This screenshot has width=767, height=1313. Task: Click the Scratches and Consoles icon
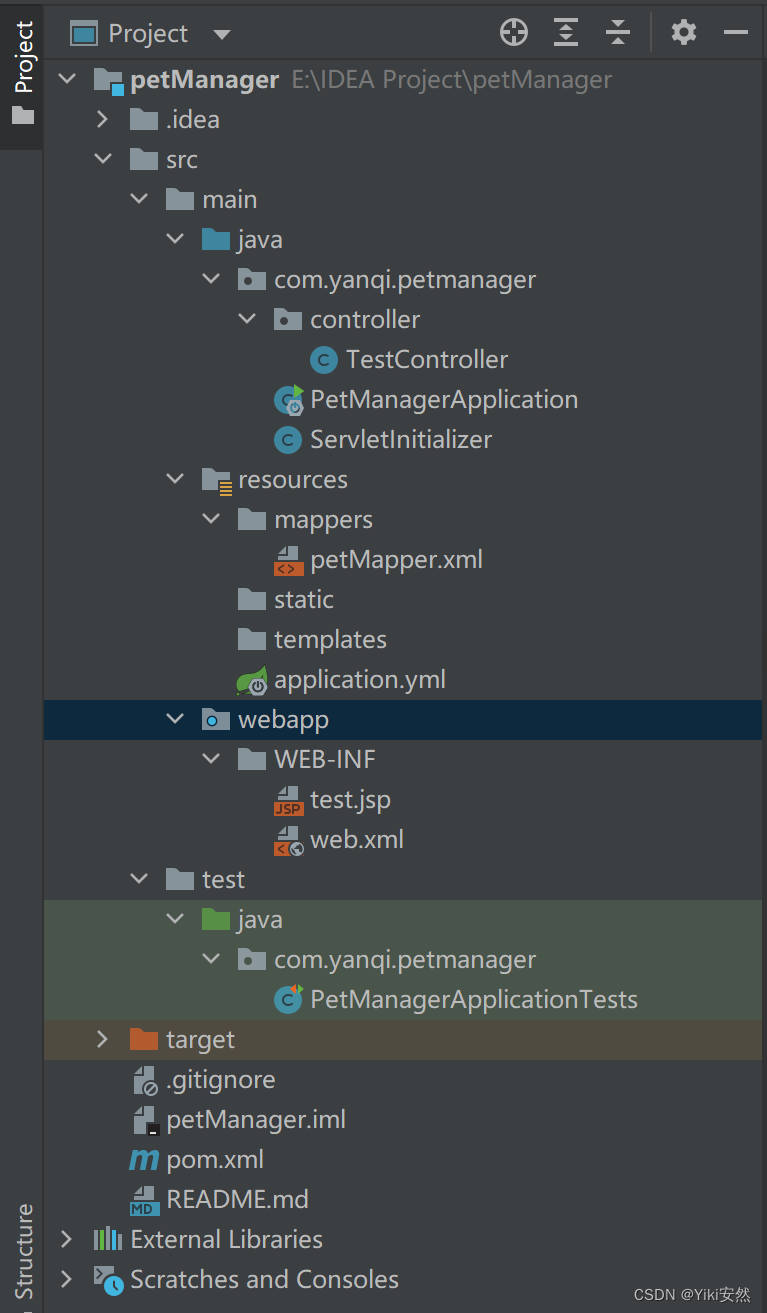[x=108, y=1280]
